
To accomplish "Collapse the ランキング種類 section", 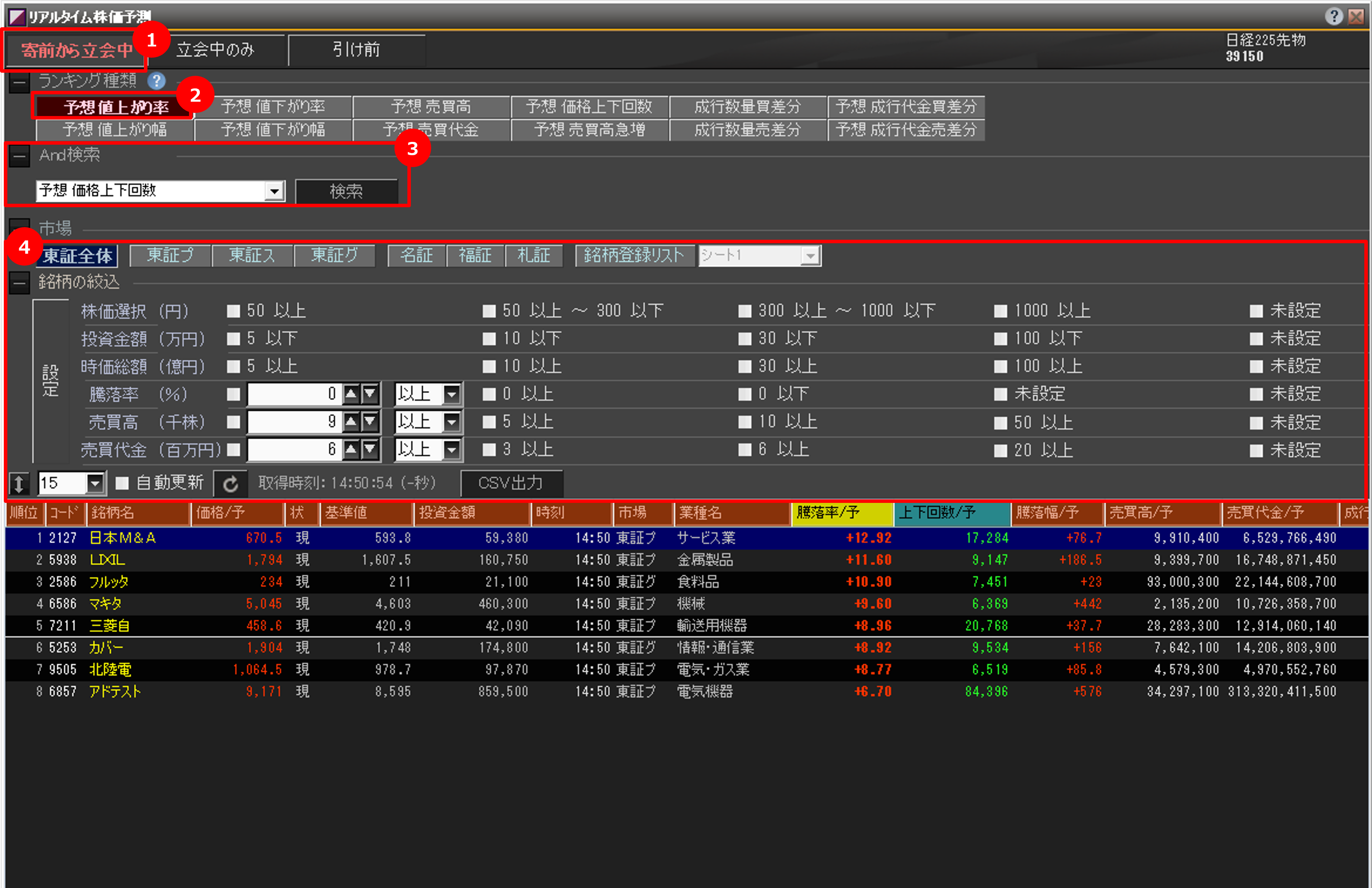I will (20, 82).
